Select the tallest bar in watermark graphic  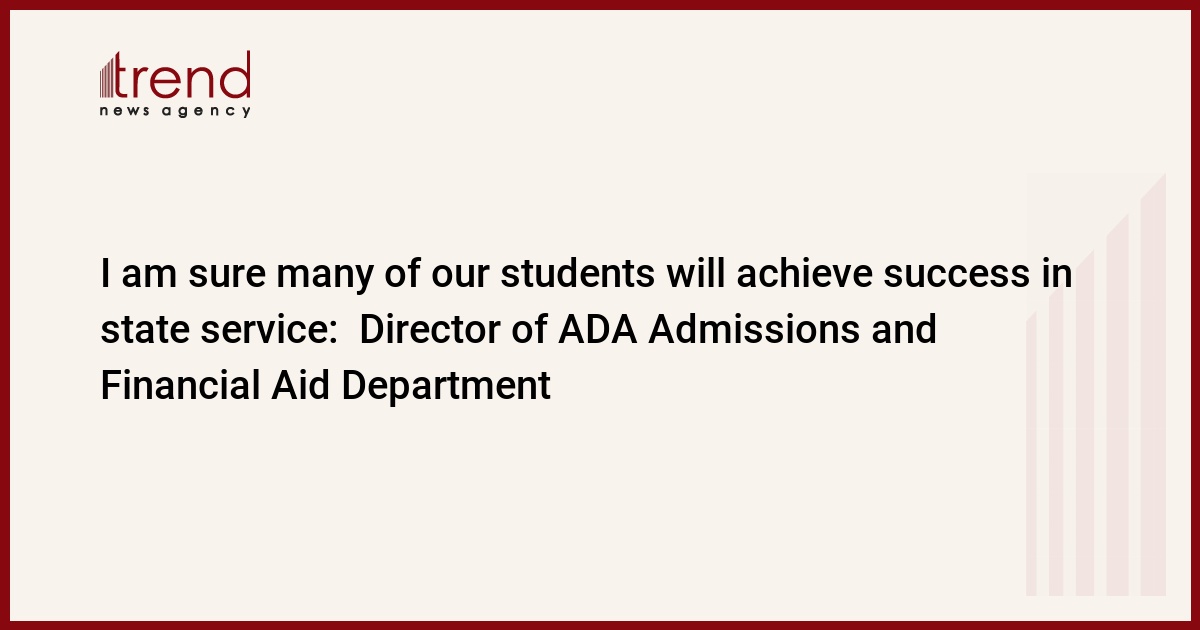[1154, 385]
